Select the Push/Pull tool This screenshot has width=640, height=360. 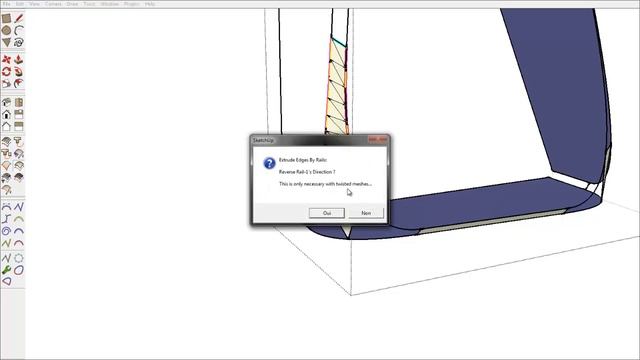point(19,60)
